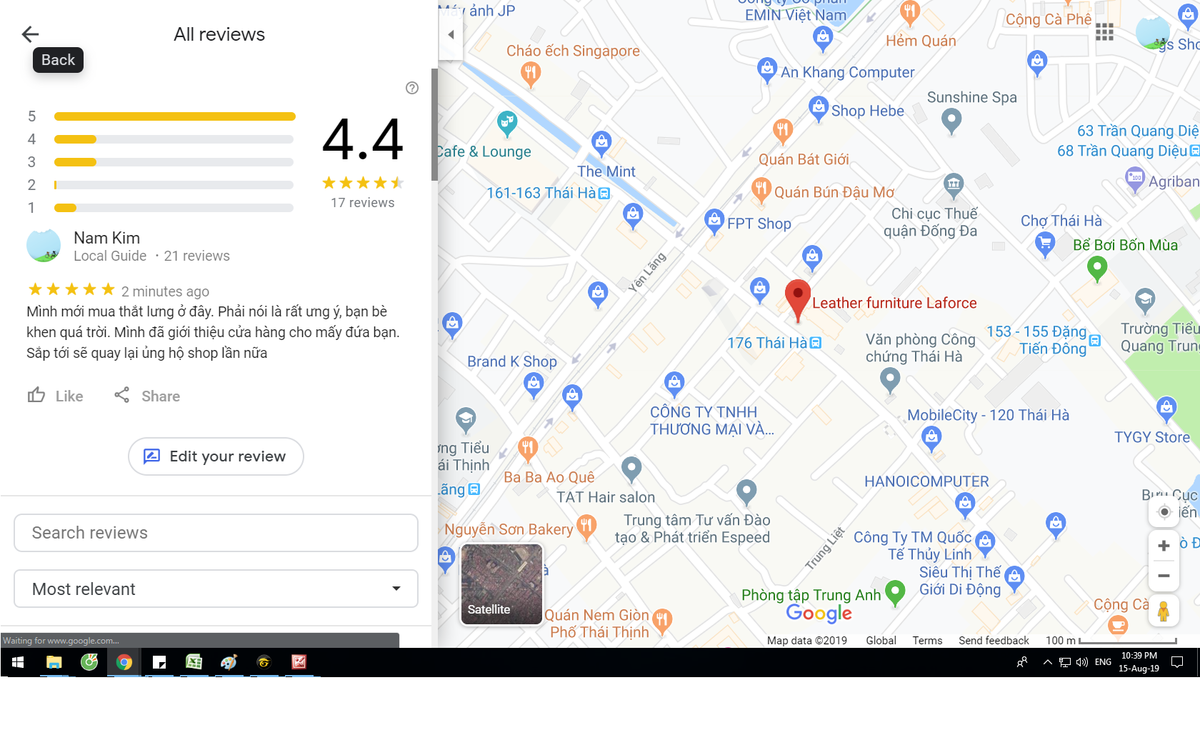Select the Công Ty TM Quốc Tế Thủy Linh pin

click(x=986, y=543)
